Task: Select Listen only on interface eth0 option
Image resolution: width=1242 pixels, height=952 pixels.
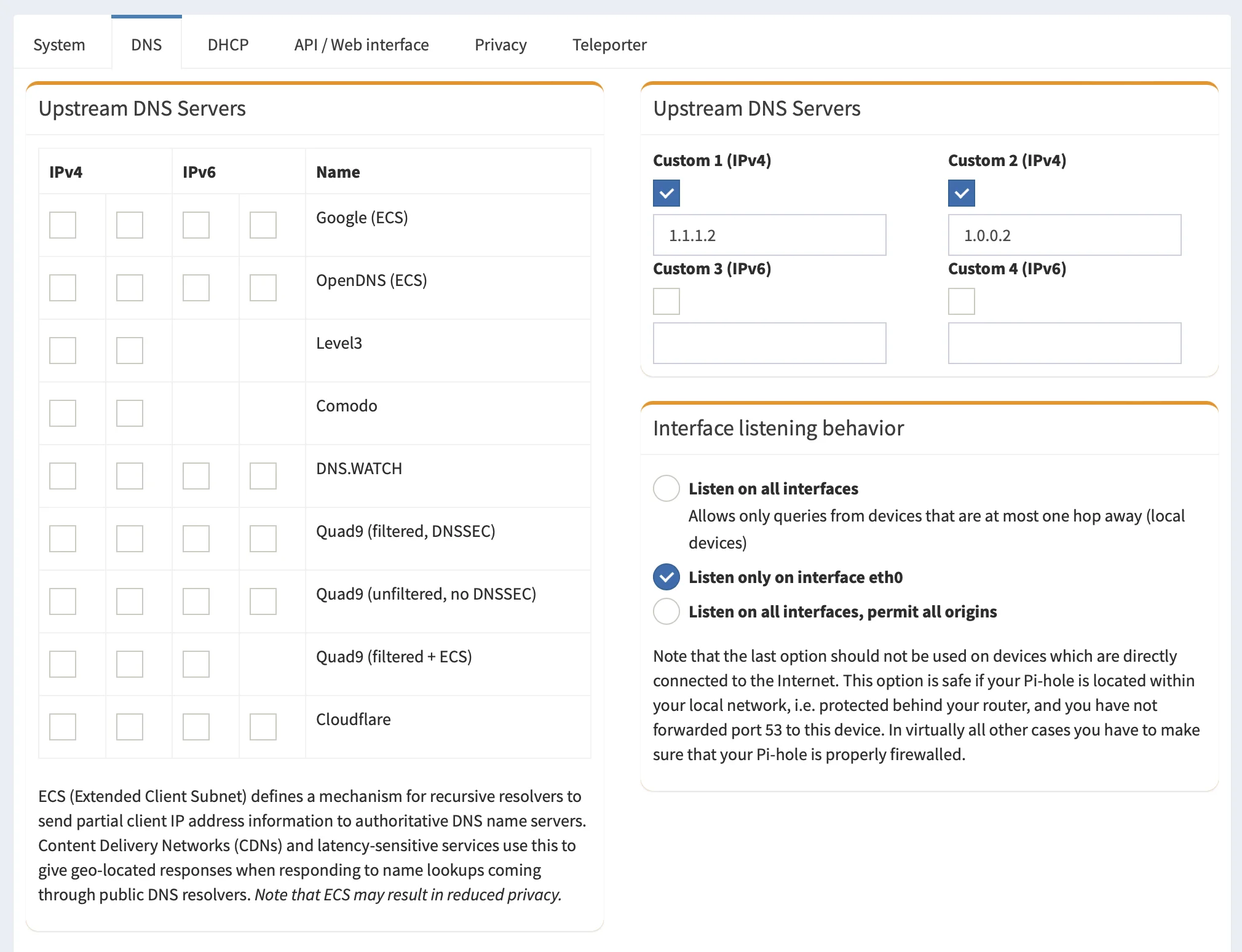Action: pyautogui.click(x=666, y=577)
